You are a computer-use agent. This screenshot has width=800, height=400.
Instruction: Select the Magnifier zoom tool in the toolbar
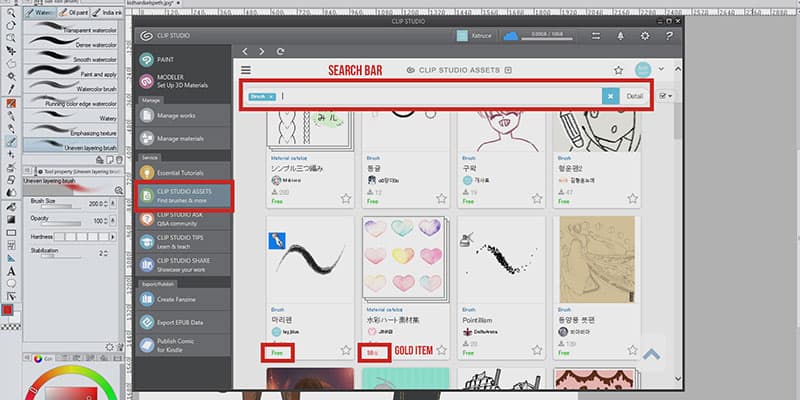(11, 13)
